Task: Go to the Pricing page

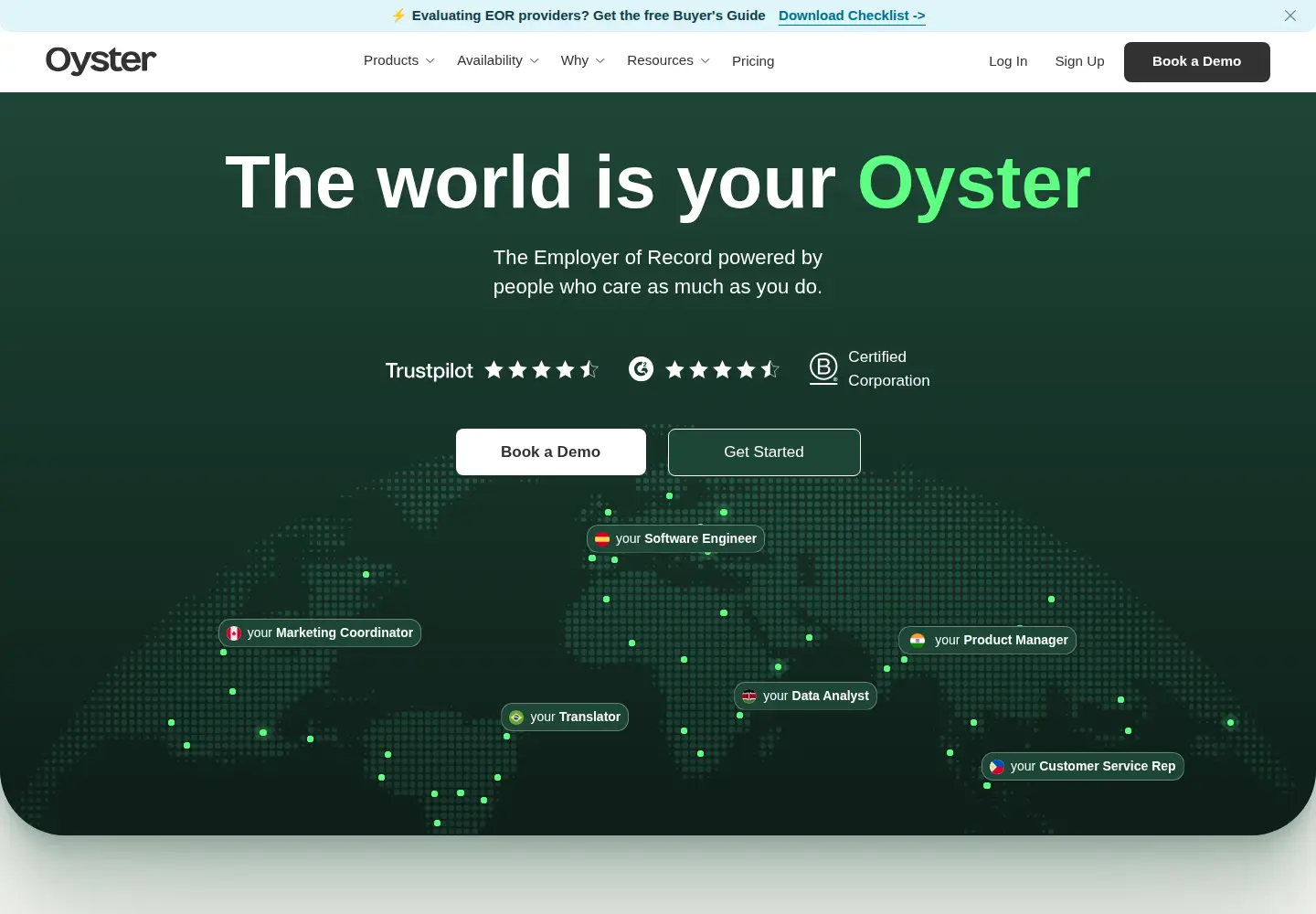Action: click(753, 61)
